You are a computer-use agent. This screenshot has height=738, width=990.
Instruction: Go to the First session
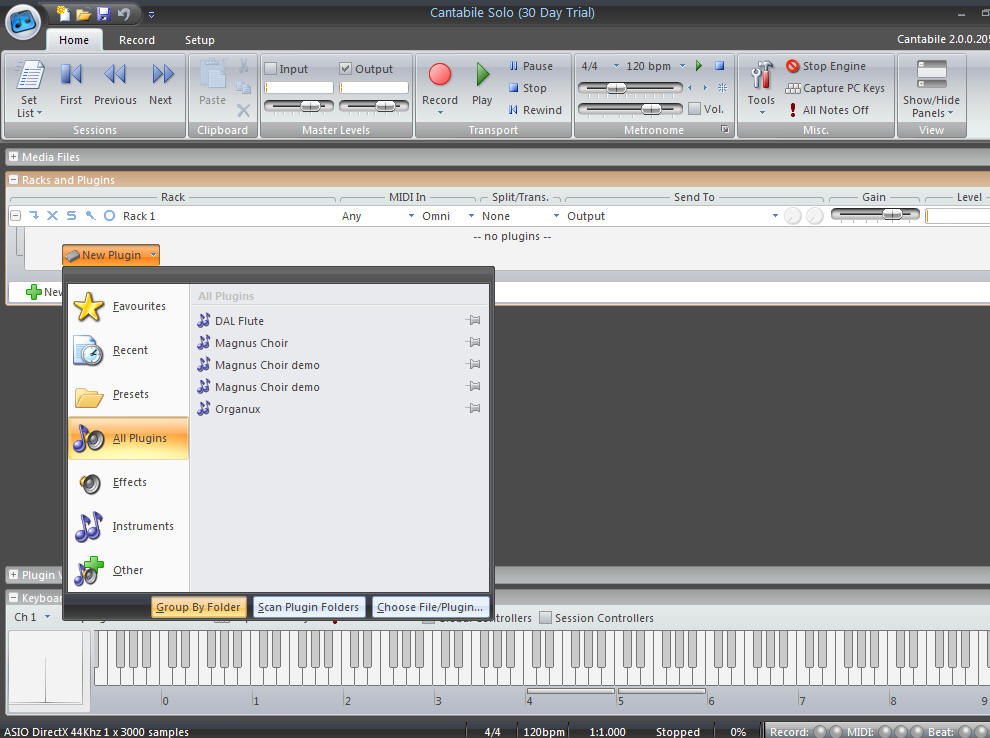tap(71, 84)
